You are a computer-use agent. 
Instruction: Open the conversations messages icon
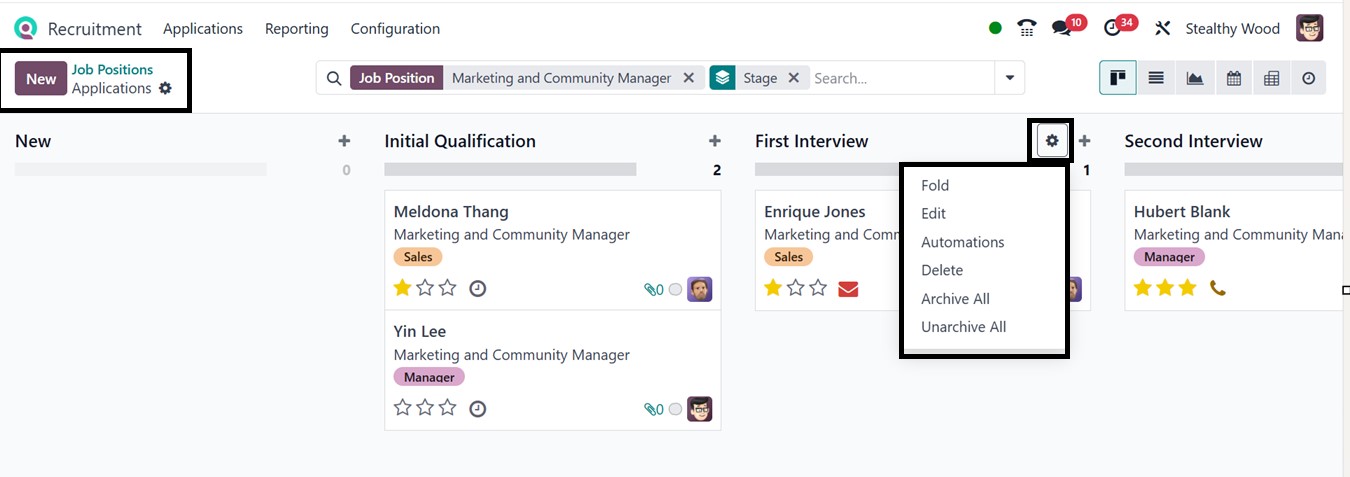pos(1062,28)
